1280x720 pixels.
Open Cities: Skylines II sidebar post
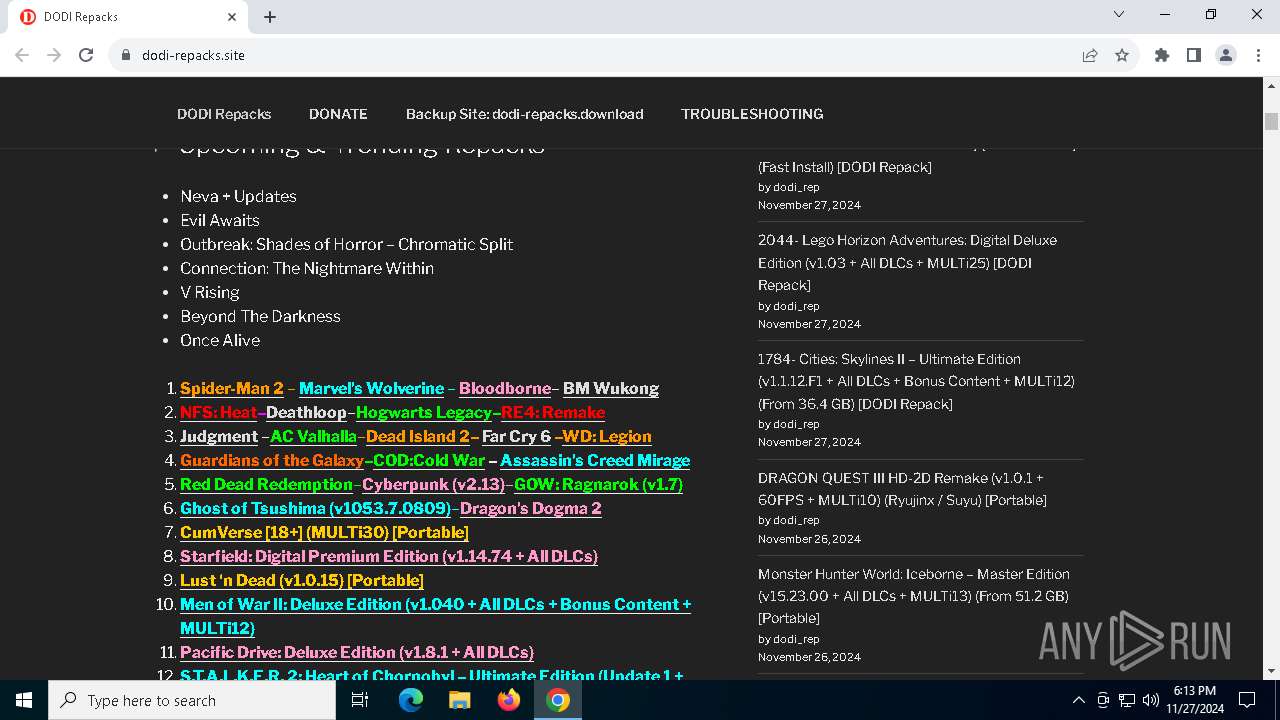pyautogui.click(x=916, y=381)
